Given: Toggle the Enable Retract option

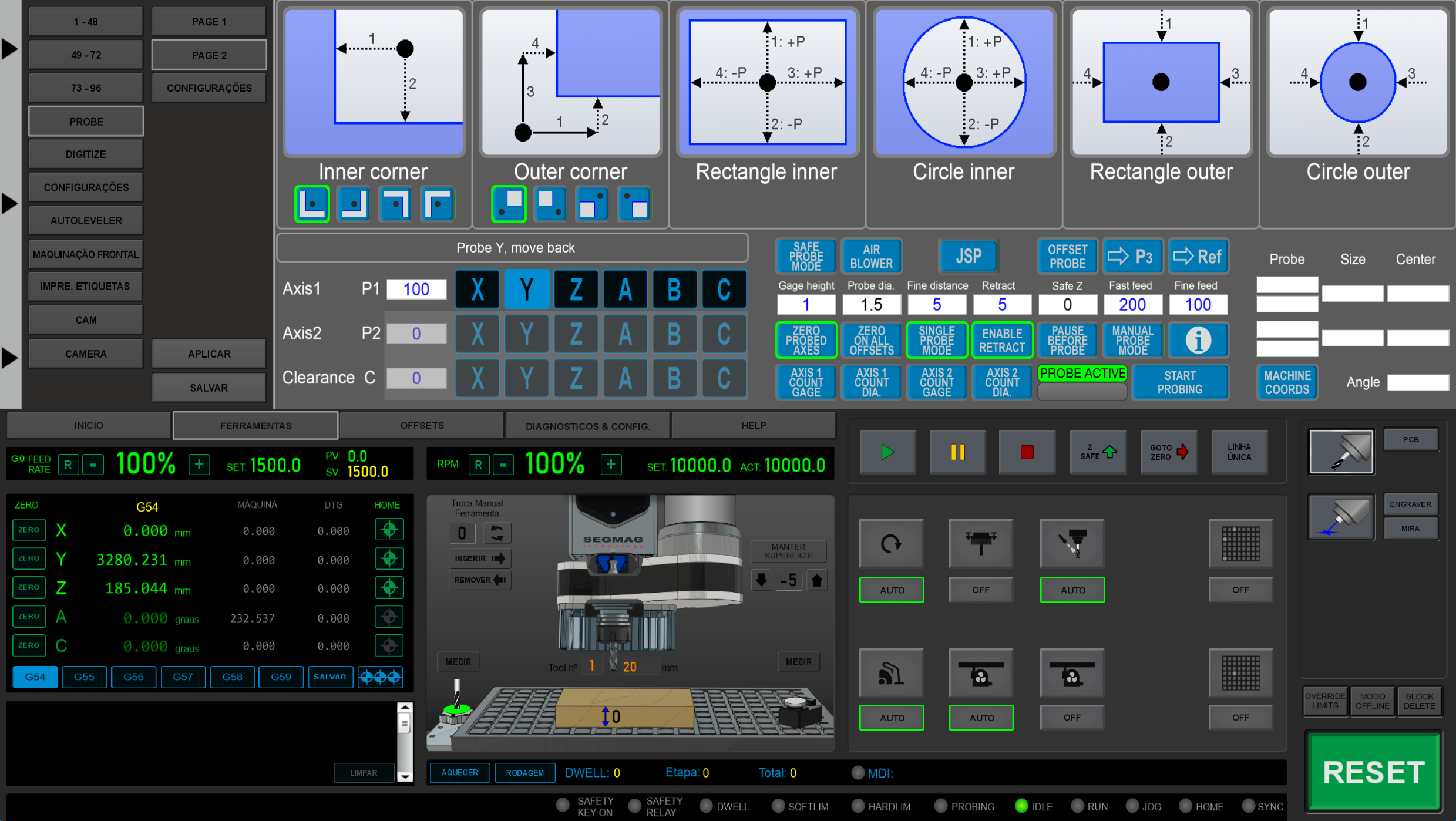Looking at the screenshot, I should point(1002,340).
